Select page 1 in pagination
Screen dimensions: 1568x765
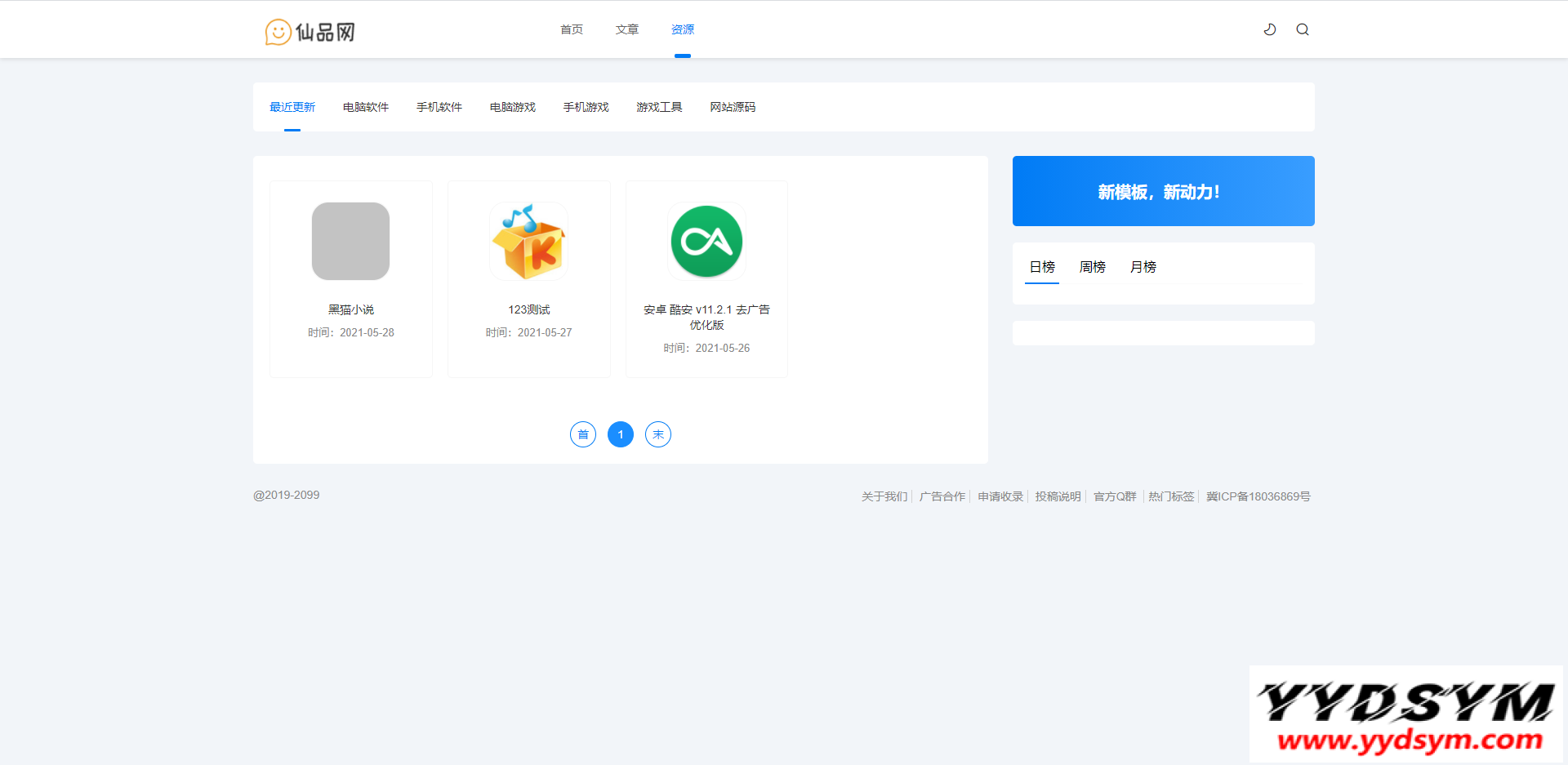(621, 434)
